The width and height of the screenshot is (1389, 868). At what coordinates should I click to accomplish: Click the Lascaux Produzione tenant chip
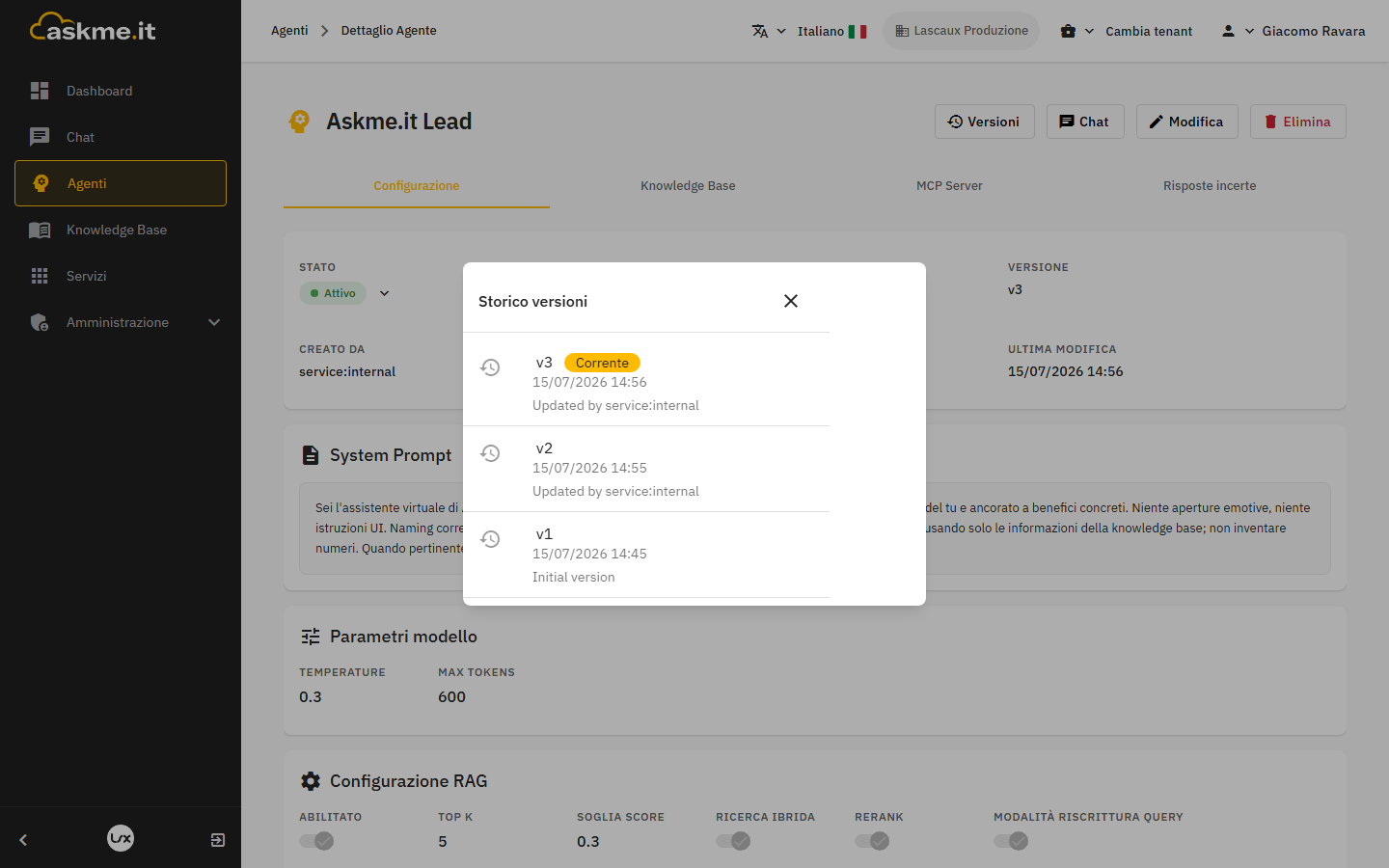961,31
